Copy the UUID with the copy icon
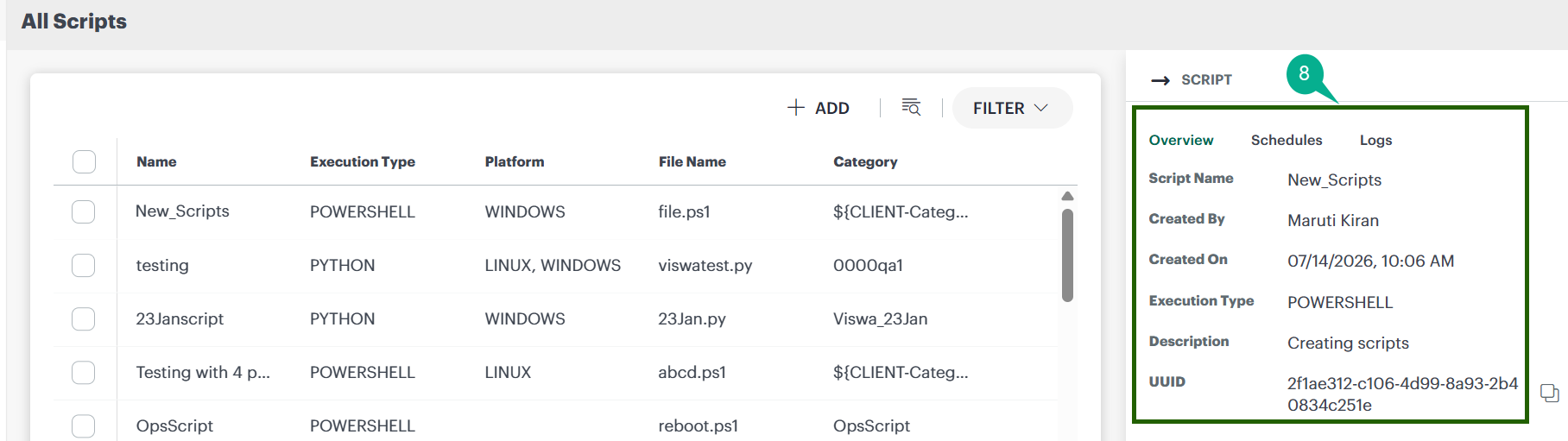Viewport: 1568px width, 441px height. 1550,394
